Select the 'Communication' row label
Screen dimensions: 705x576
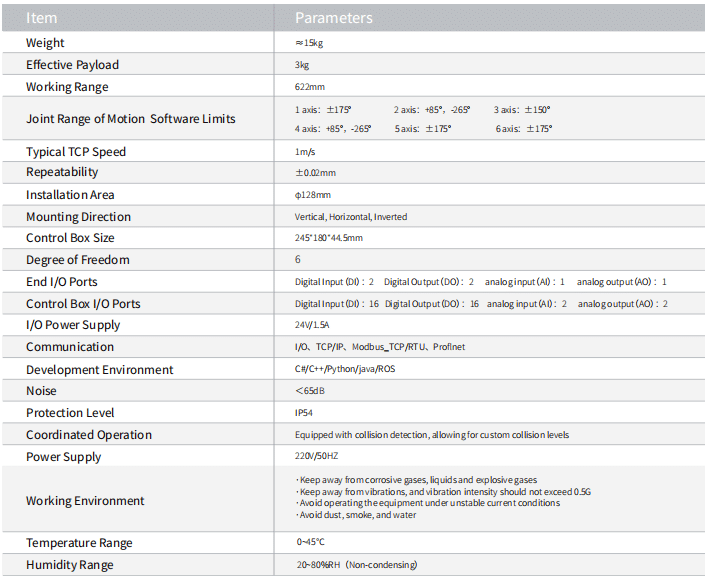click(70, 347)
